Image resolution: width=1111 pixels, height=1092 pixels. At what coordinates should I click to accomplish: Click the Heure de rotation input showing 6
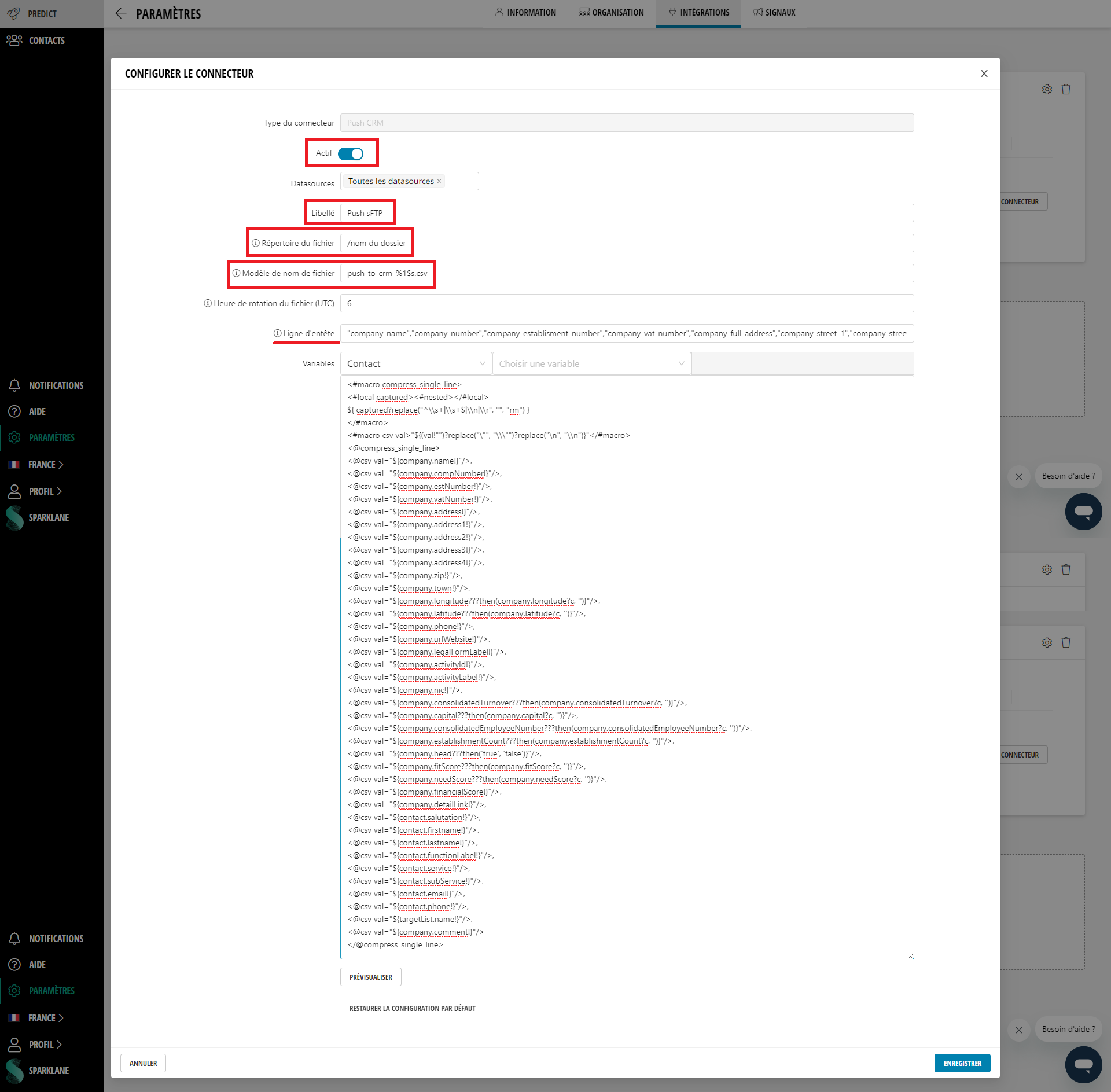click(627, 303)
